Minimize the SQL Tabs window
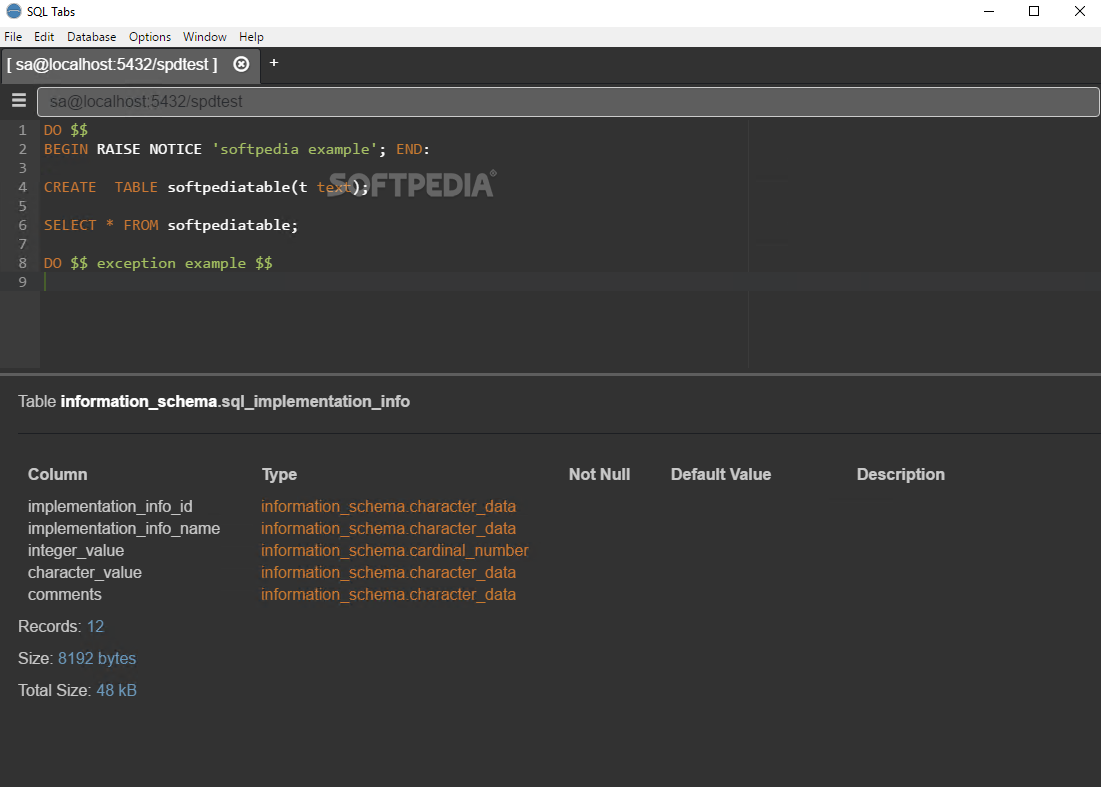 point(989,11)
